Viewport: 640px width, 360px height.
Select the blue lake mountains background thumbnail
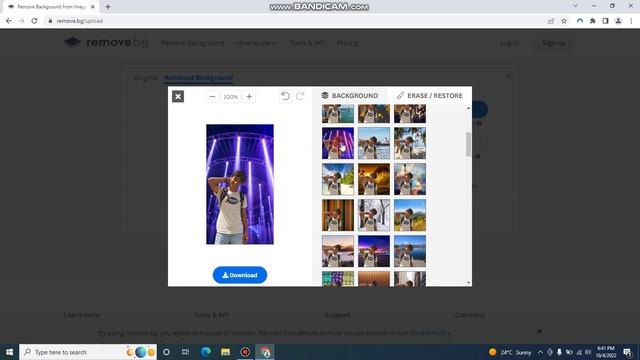410,251
